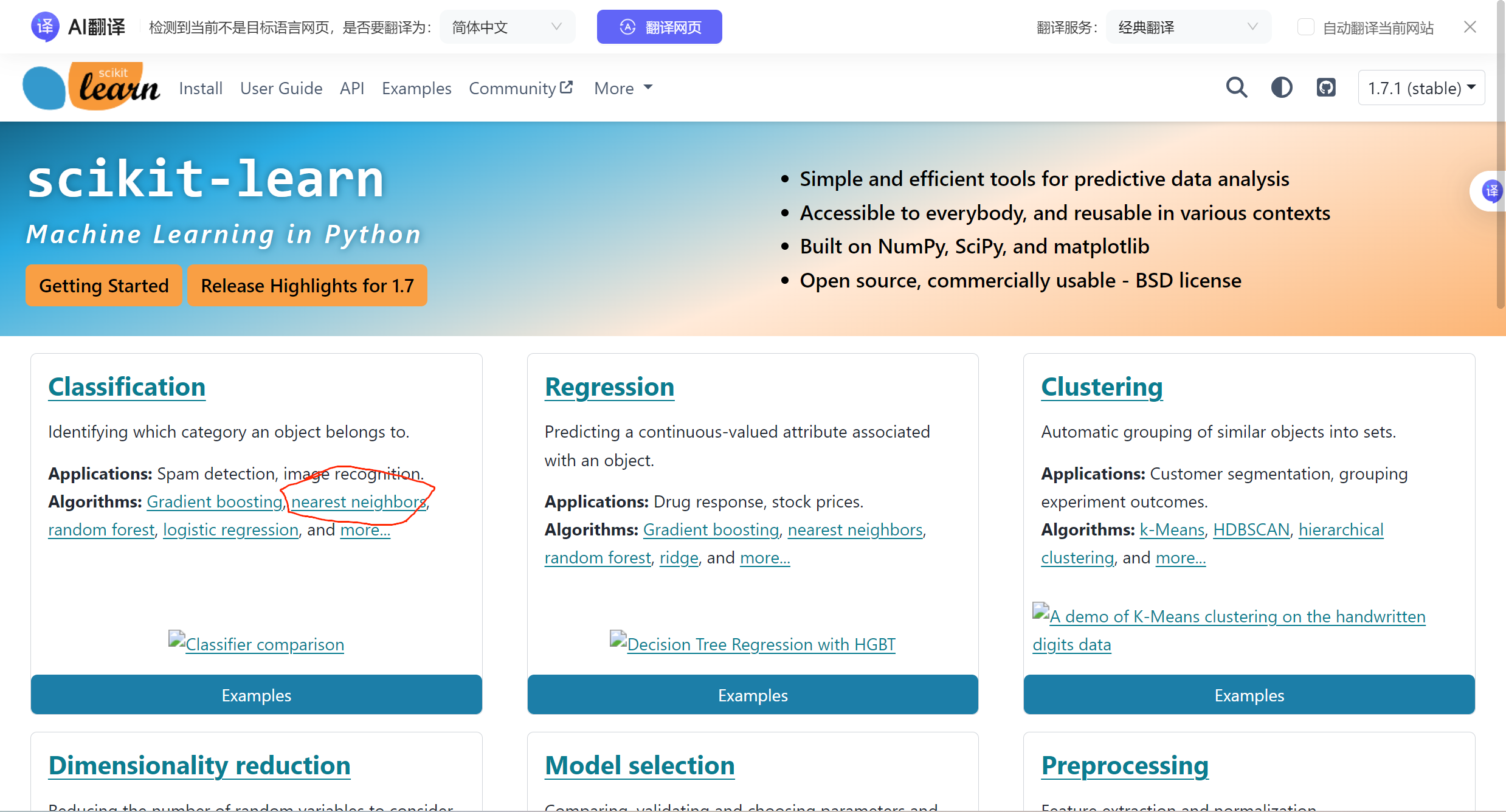Click the scikit-learn logo
This screenshot has width=1506, height=812.
pos(92,87)
